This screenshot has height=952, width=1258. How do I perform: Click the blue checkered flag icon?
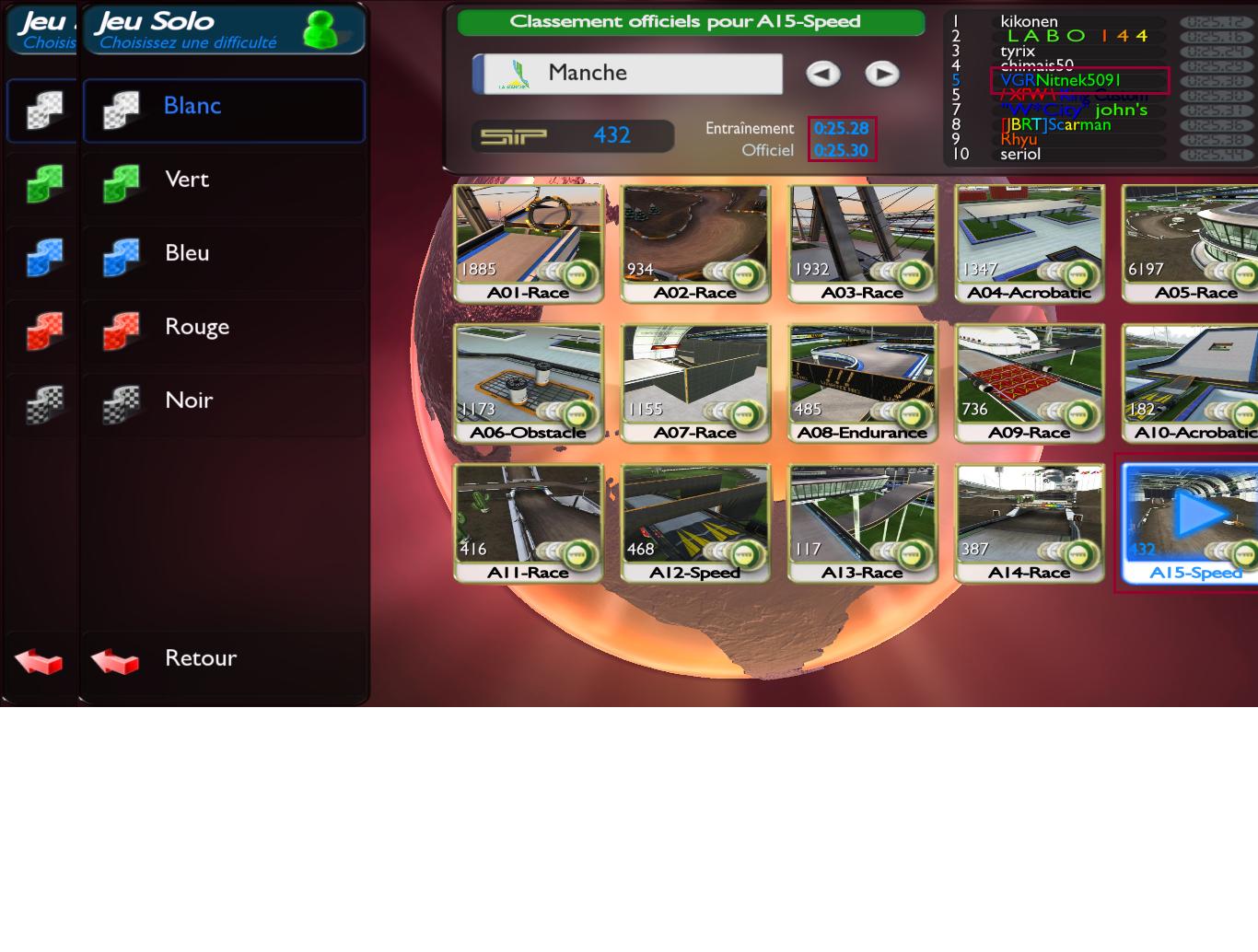pos(121,256)
